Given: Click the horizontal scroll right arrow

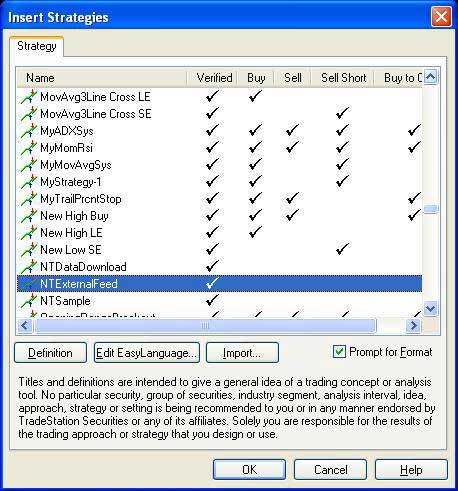Looking at the screenshot, I should [414, 325].
